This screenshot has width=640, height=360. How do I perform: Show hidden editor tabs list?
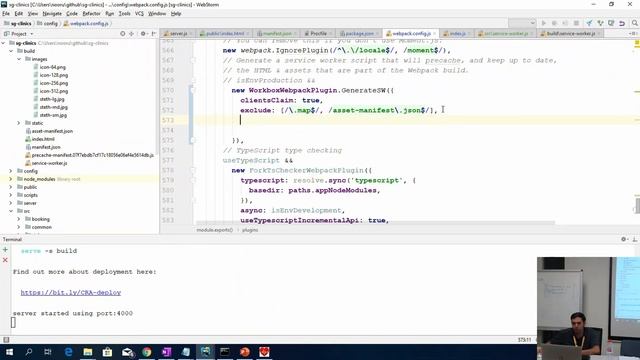coord(633,33)
